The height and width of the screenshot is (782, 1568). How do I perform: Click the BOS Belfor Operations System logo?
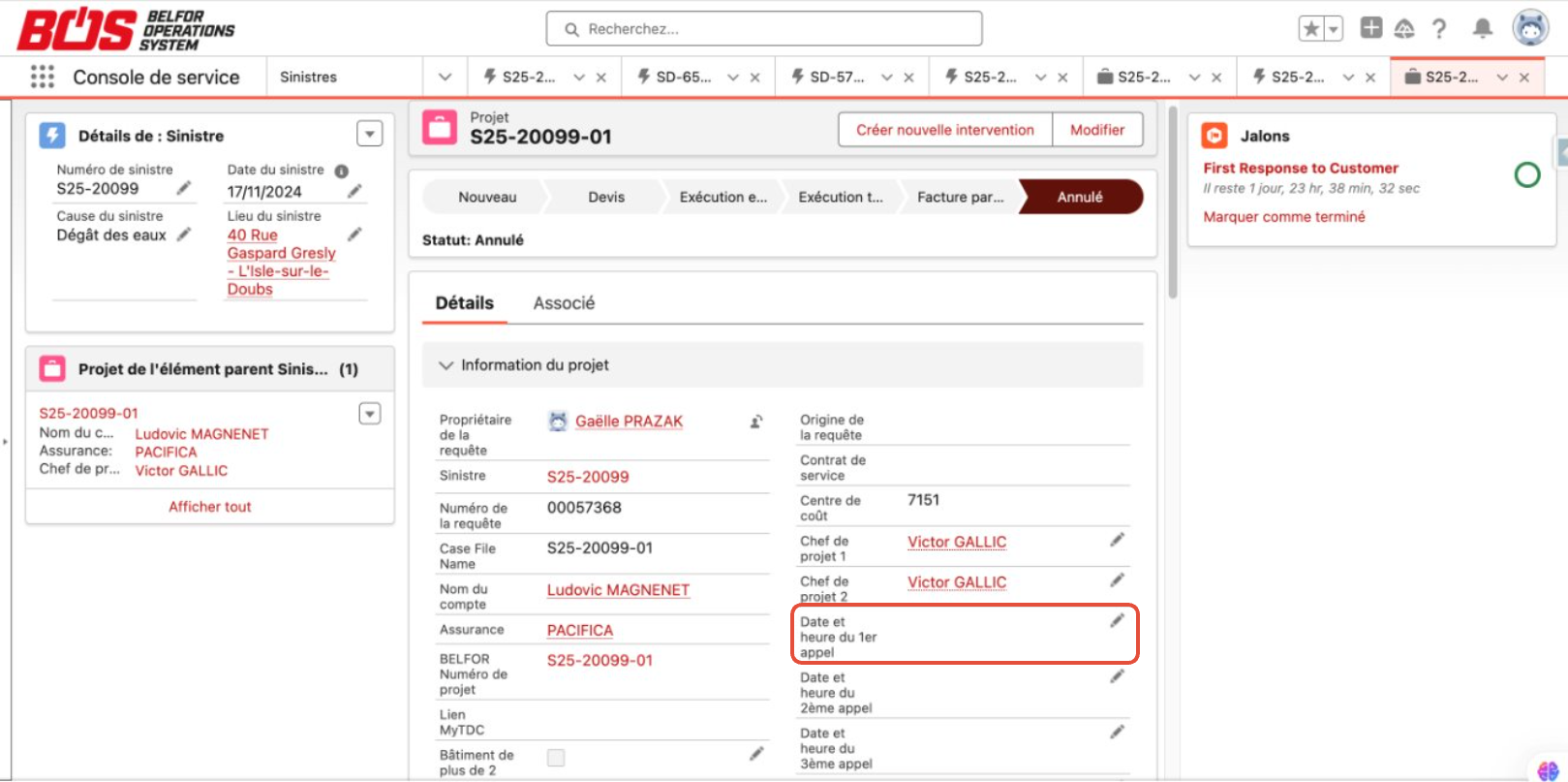126,29
